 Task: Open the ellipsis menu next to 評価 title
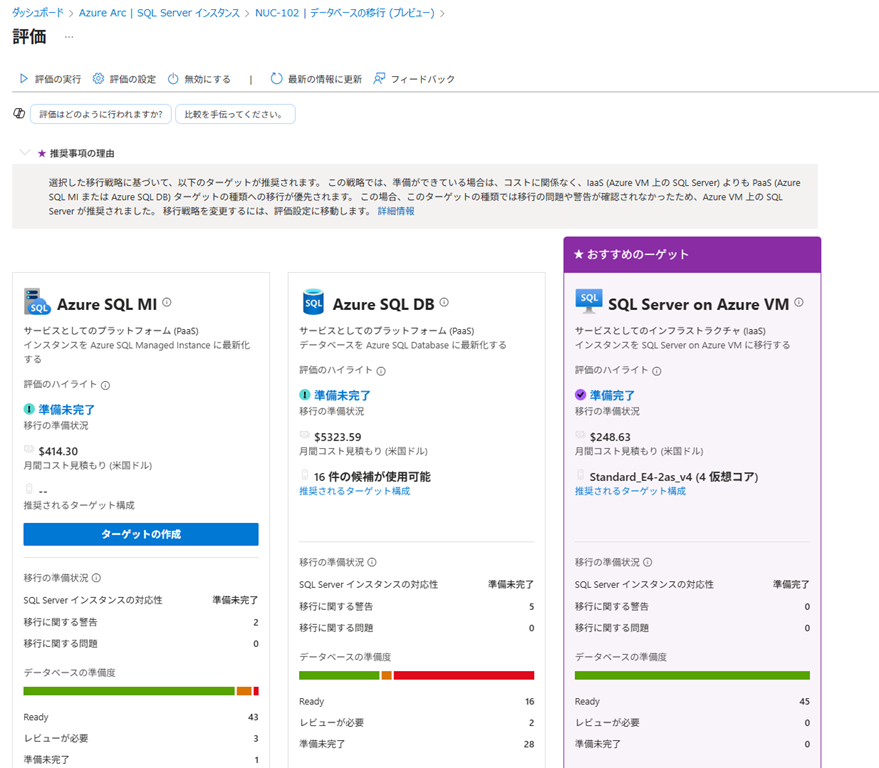(69, 37)
